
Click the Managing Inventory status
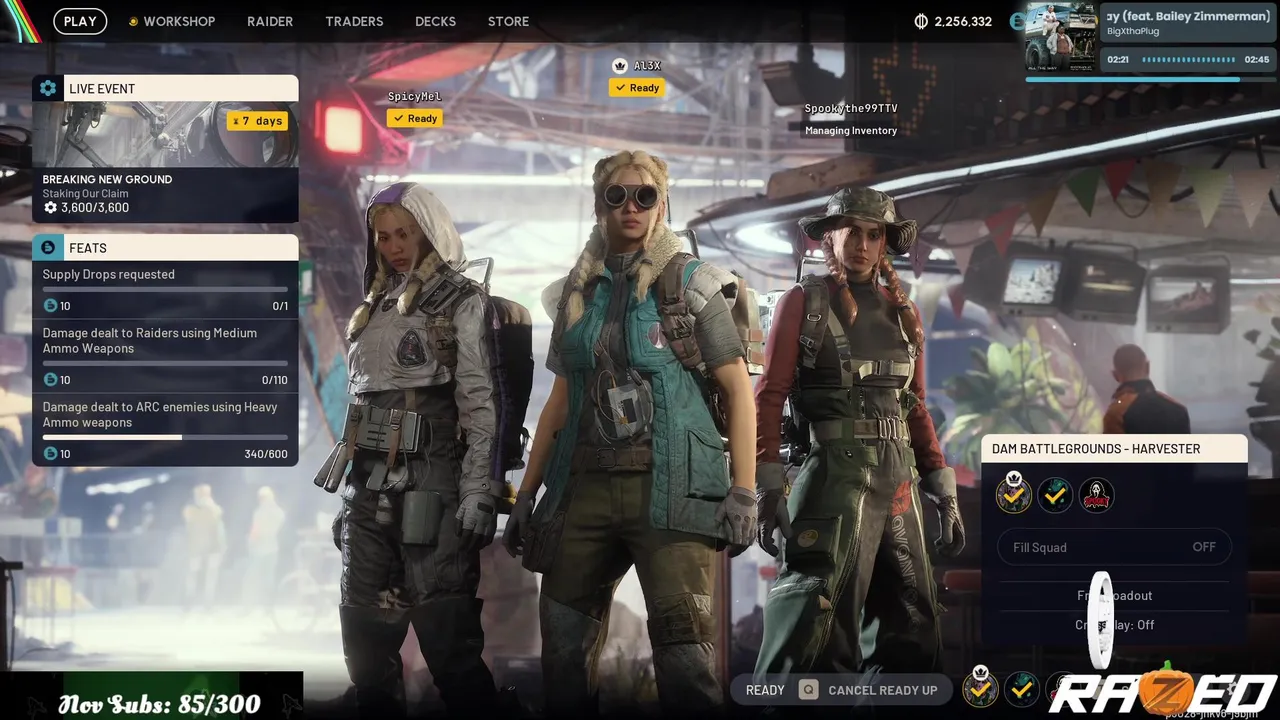[851, 130]
